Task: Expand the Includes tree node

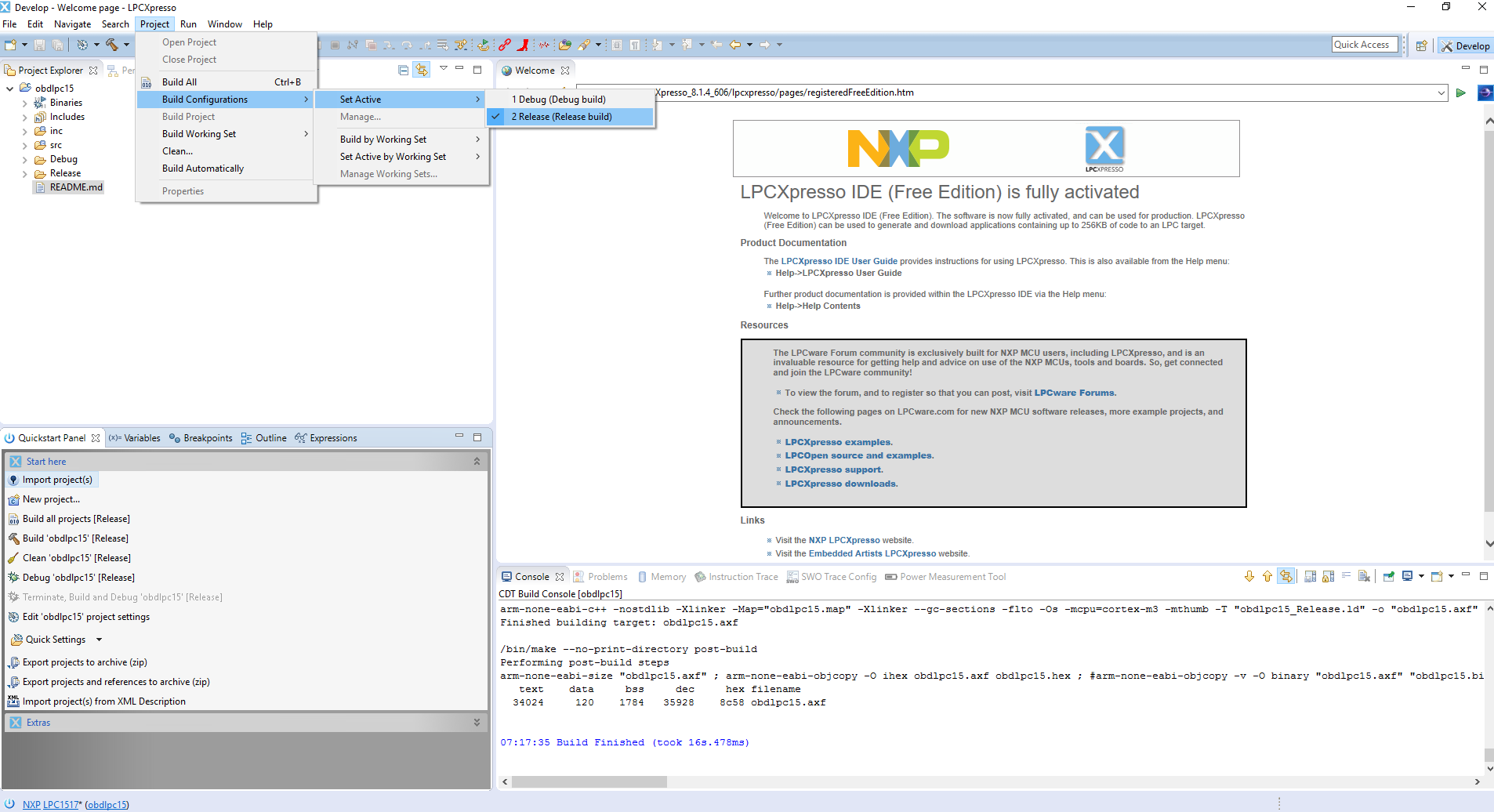Action: pos(24,117)
